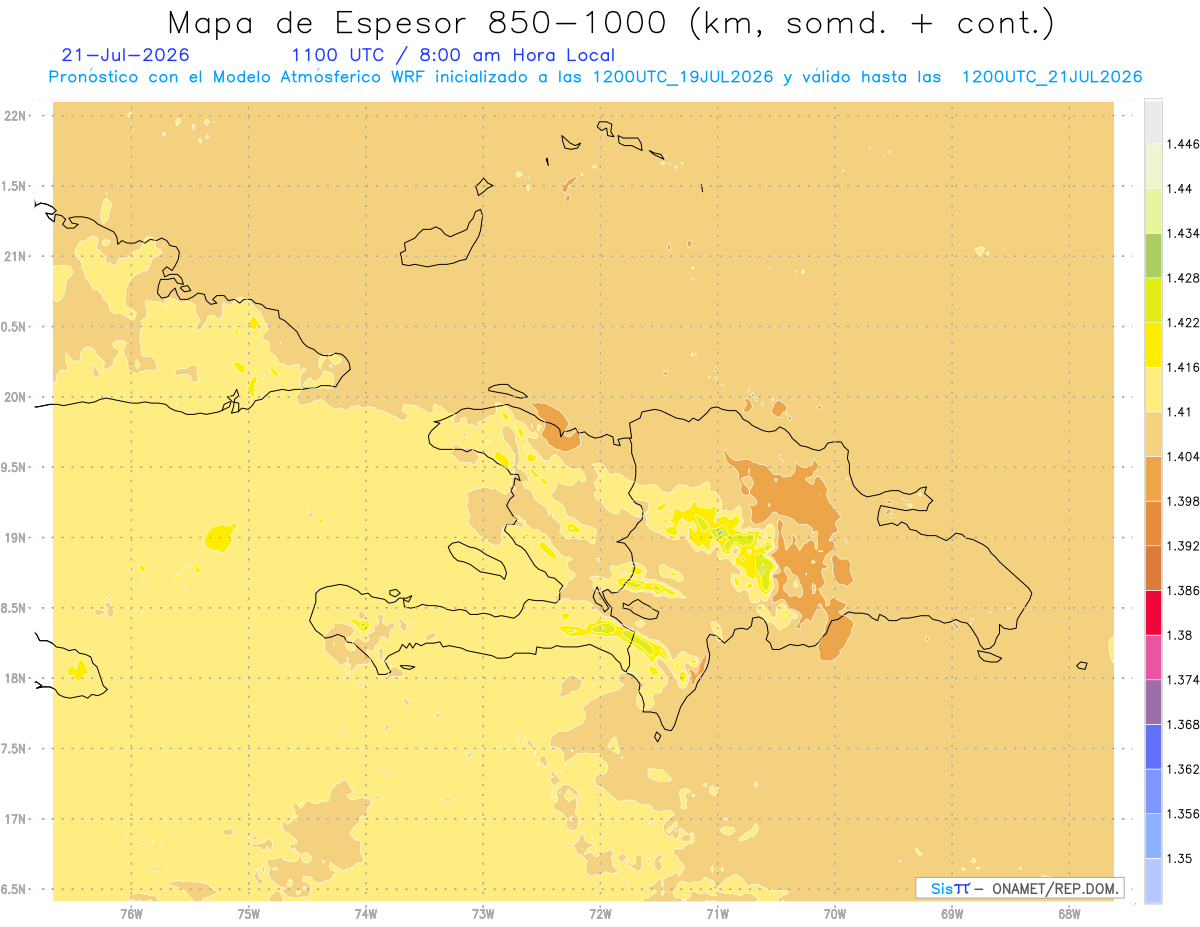Click the "1.38" colorbar value
The image size is (1200, 927).
[x=1180, y=635]
